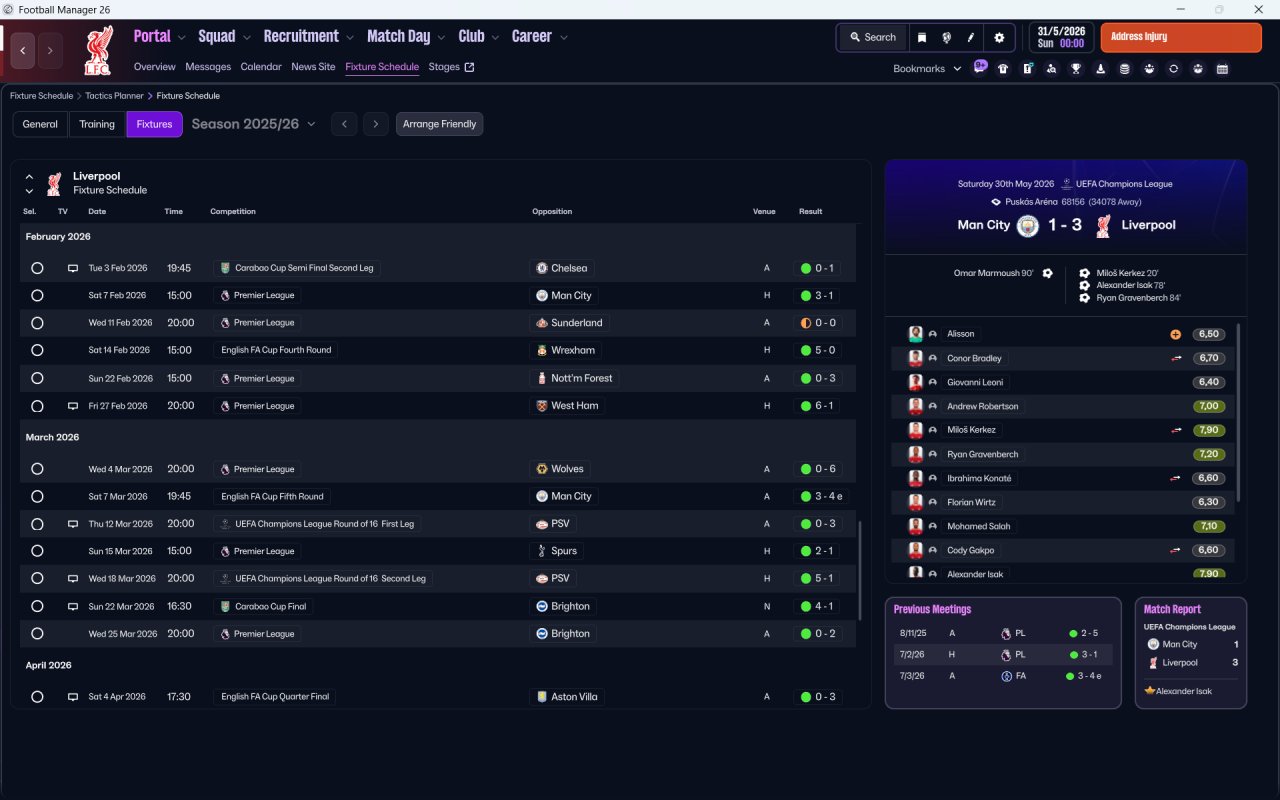The height and width of the screenshot is (800, 1280).
Task: Select the Wolves fixture radio button
Action: click(x=37, y=469)
